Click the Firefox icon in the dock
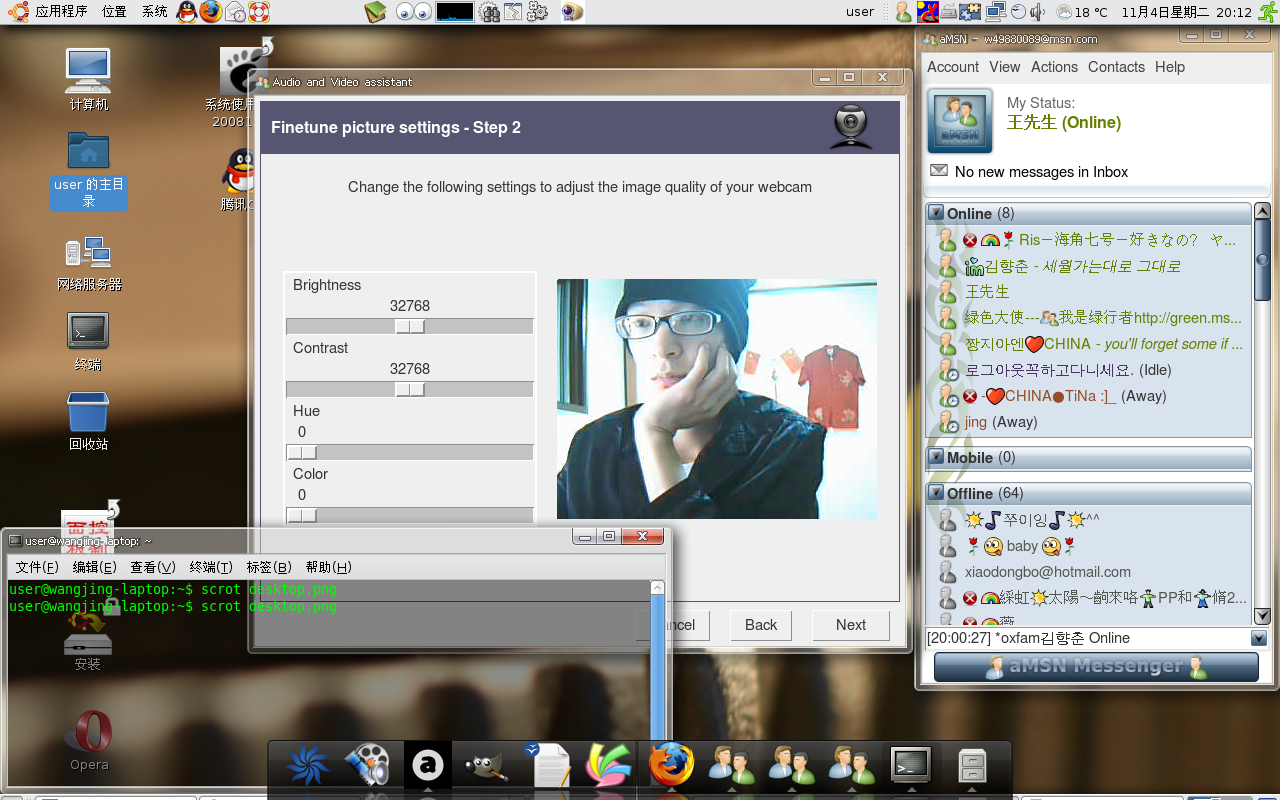This screenshot has width=1280, height=800. pos(670,765)
